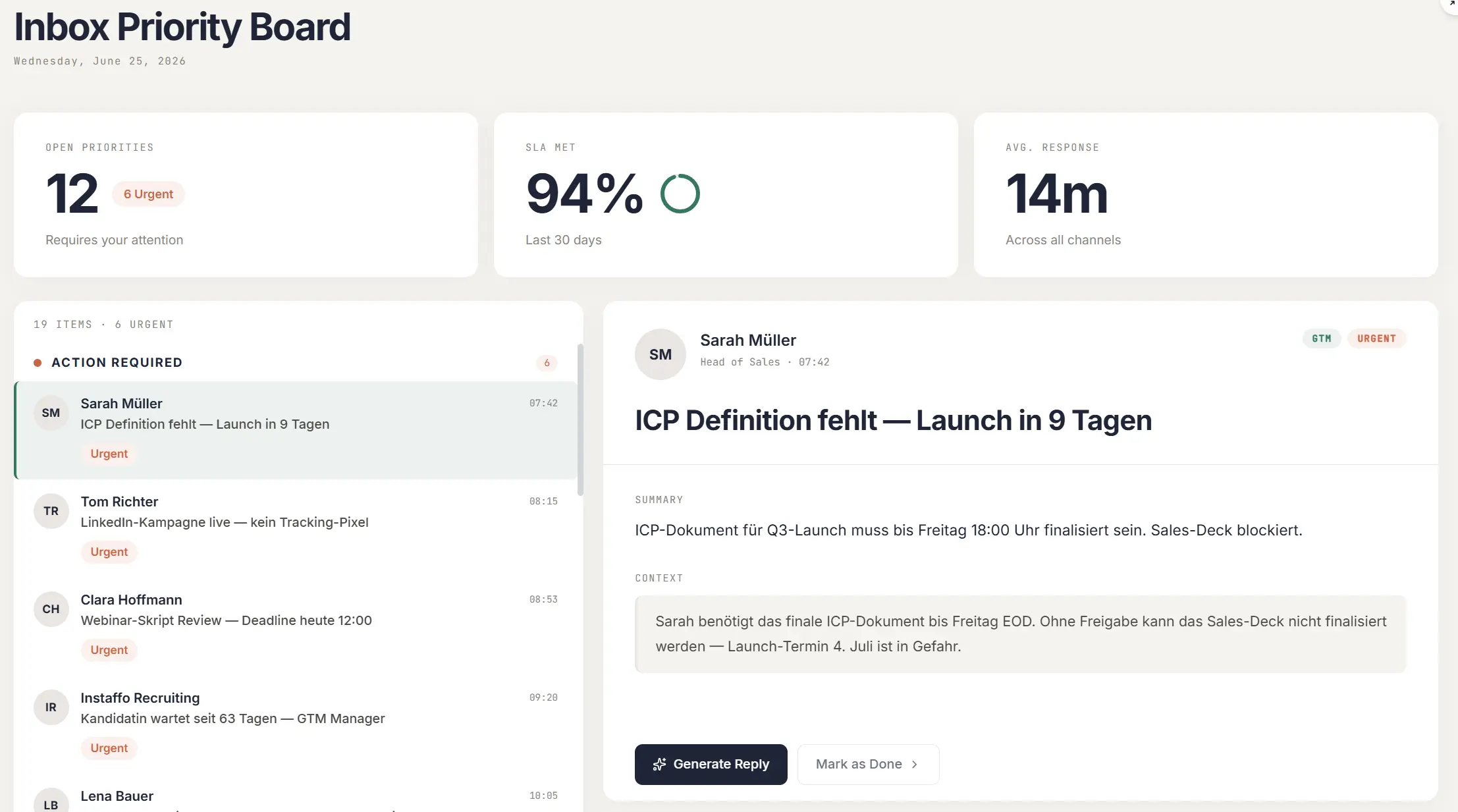Click timestamp 08:53 on Clara Hoffmann row
This screenshot has height=812, width=1458.
coord(543,599)
